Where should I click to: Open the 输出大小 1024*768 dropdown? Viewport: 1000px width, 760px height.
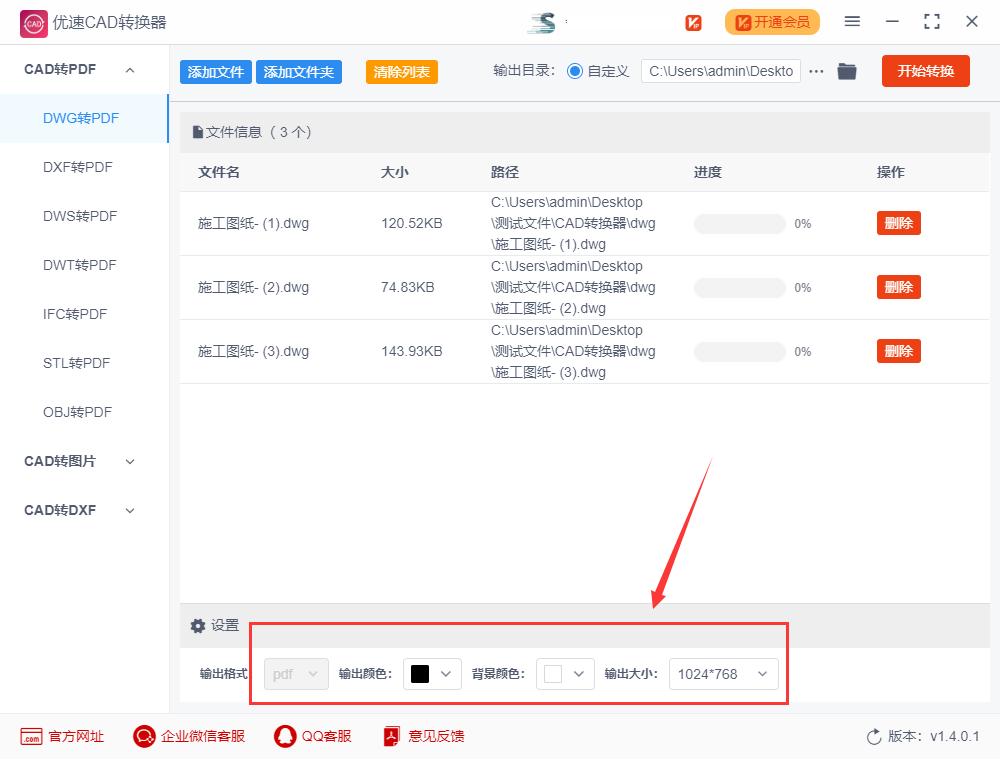coord(723,673)
